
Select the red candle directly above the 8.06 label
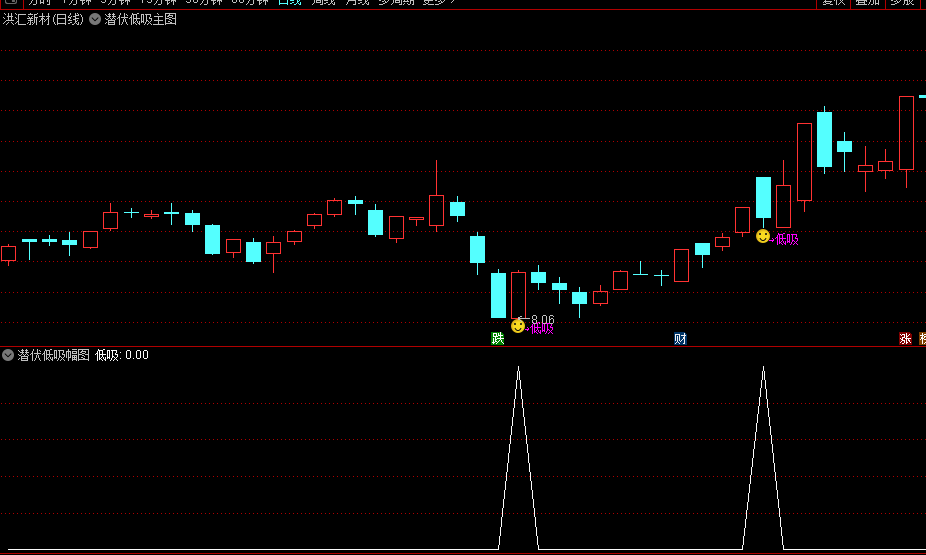519,295
